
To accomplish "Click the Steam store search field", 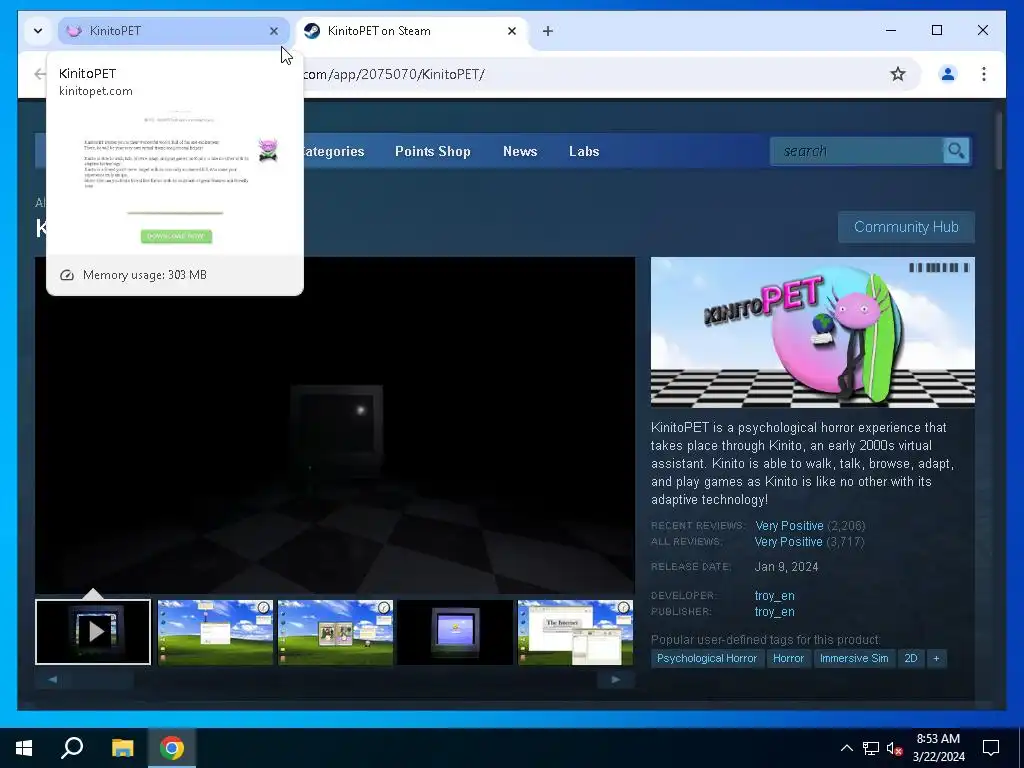I will point(857,151).
